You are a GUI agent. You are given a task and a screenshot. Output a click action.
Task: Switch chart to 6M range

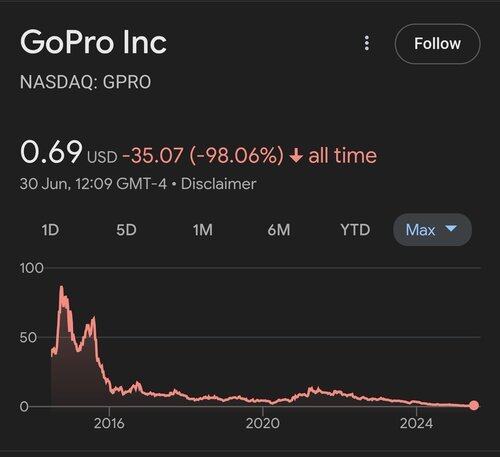pos(279,230)
